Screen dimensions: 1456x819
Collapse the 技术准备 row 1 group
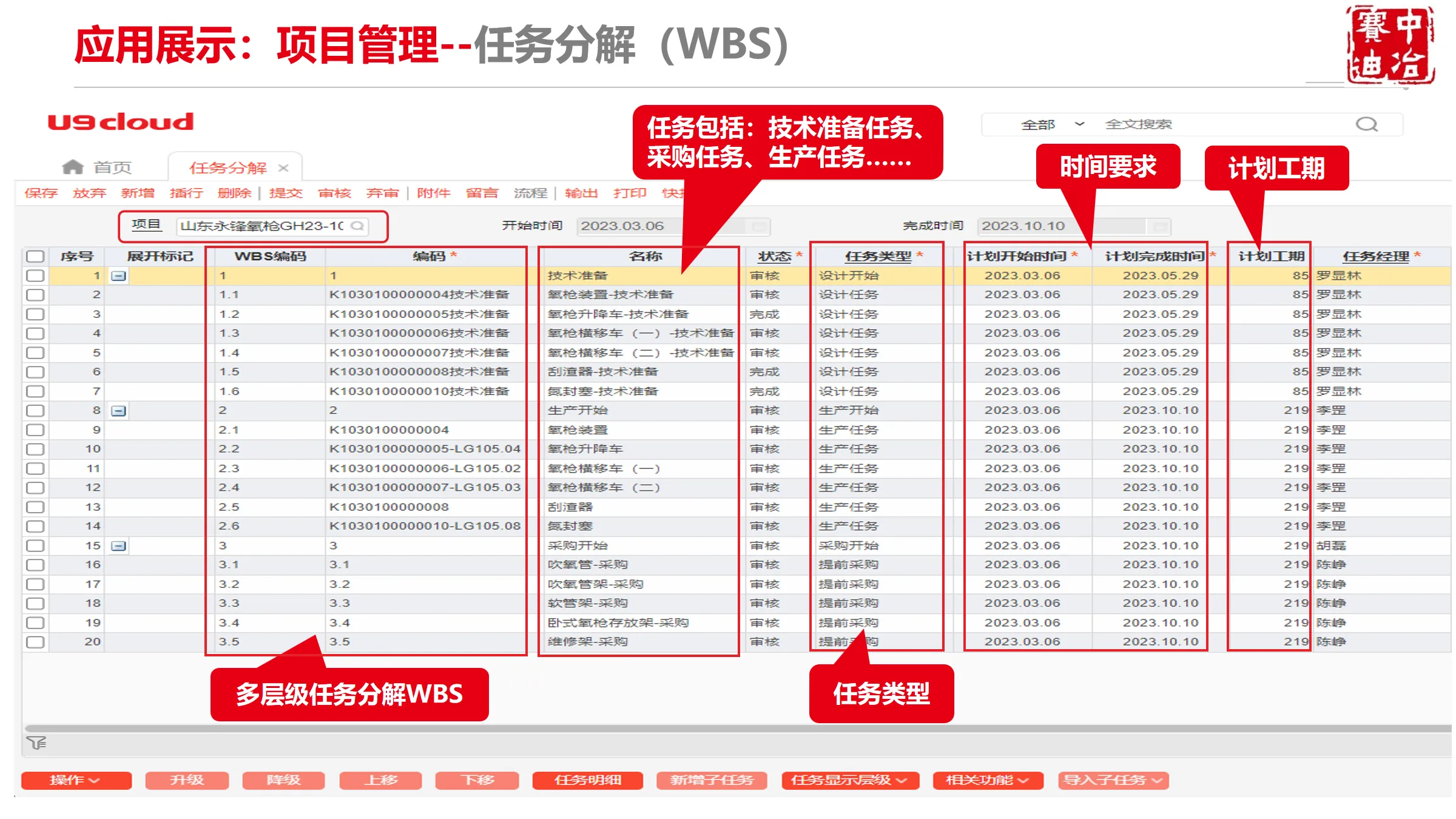[119, 276]
